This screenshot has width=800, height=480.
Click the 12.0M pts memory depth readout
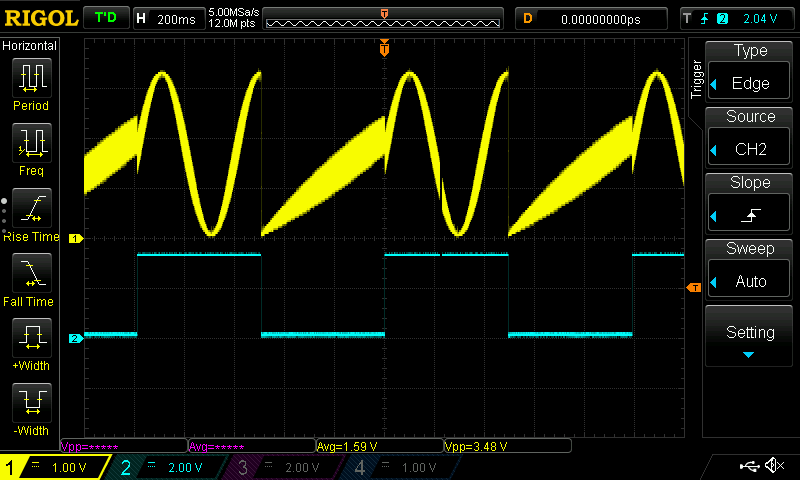(232, 23)
